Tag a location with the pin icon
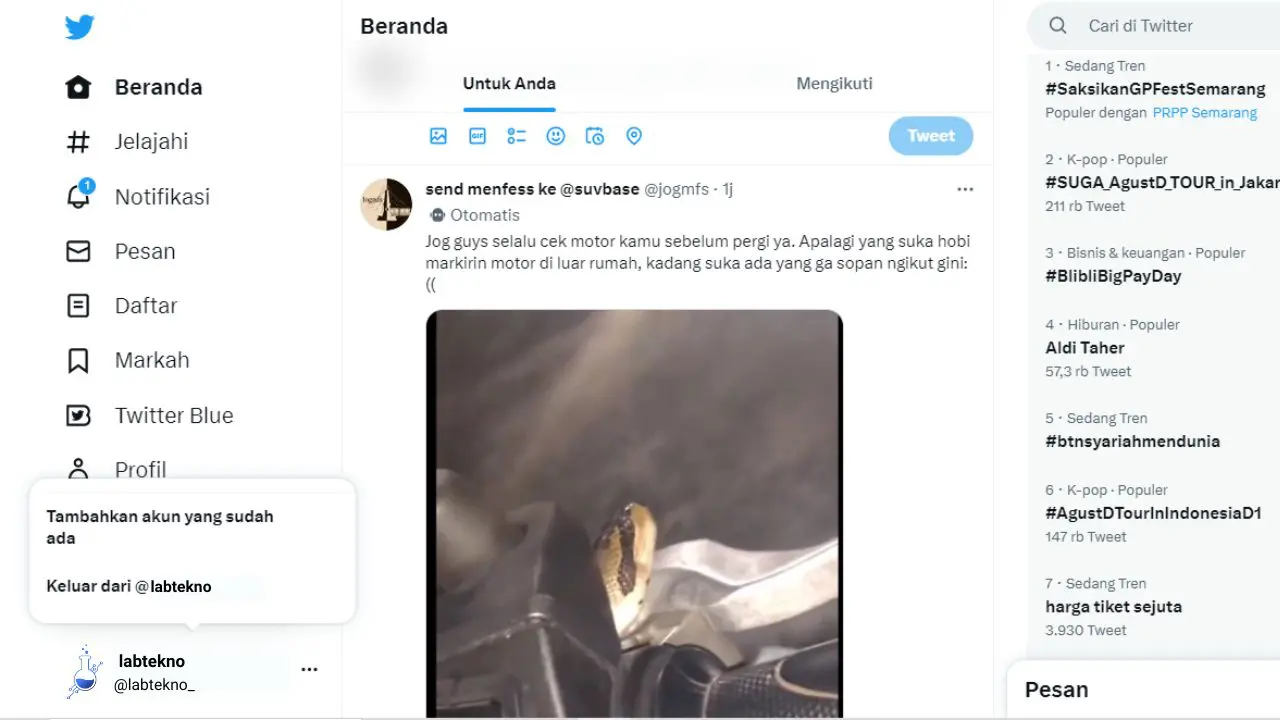Image resolution: width=1280 pixels, height=720 pixels. click(634, 136)
